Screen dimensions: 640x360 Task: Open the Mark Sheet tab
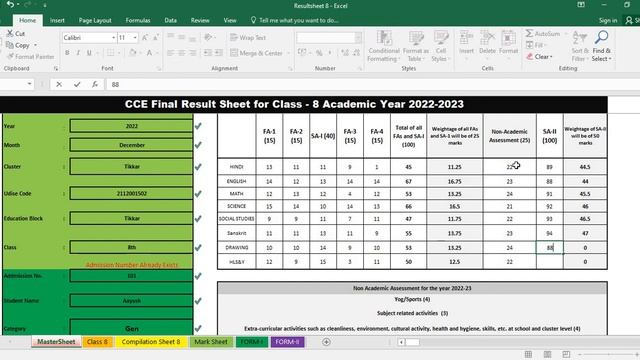click(211, 342)
